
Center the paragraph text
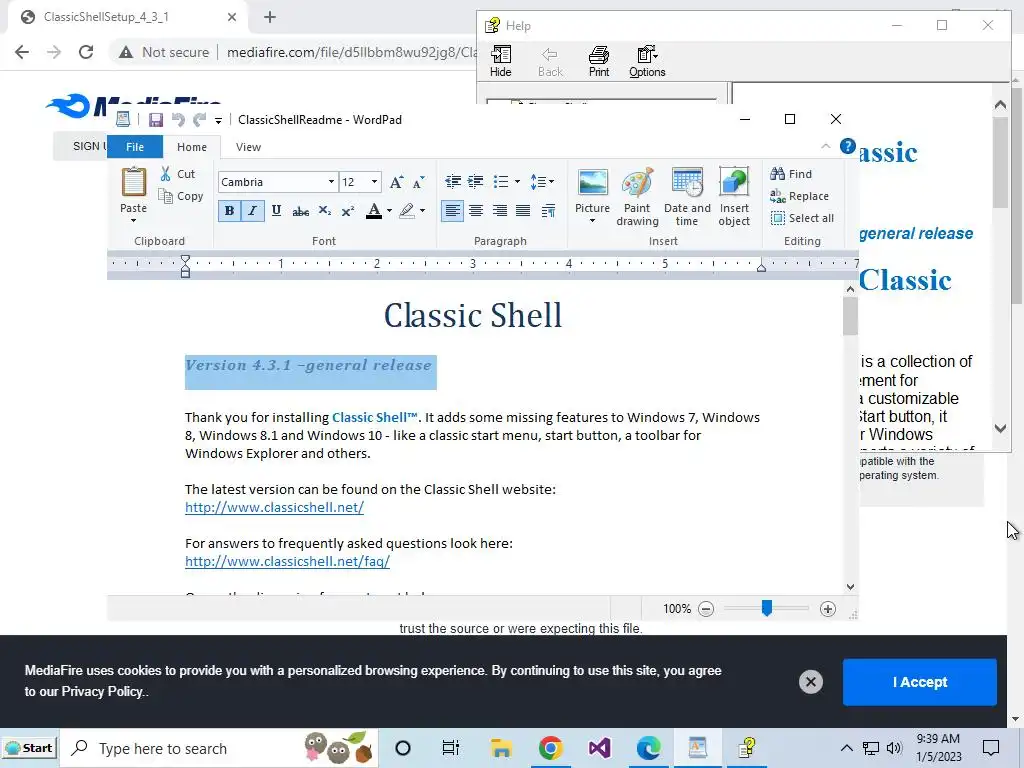tap(476, 210)
